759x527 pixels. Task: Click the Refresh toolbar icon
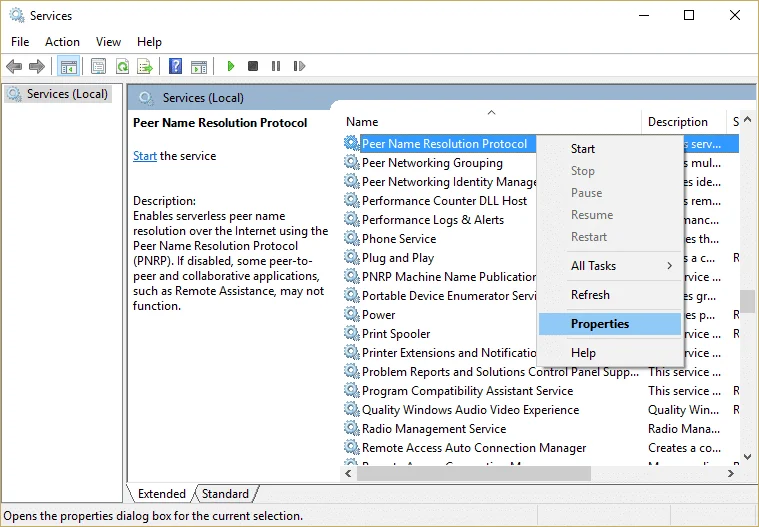(x=122, y=66)
